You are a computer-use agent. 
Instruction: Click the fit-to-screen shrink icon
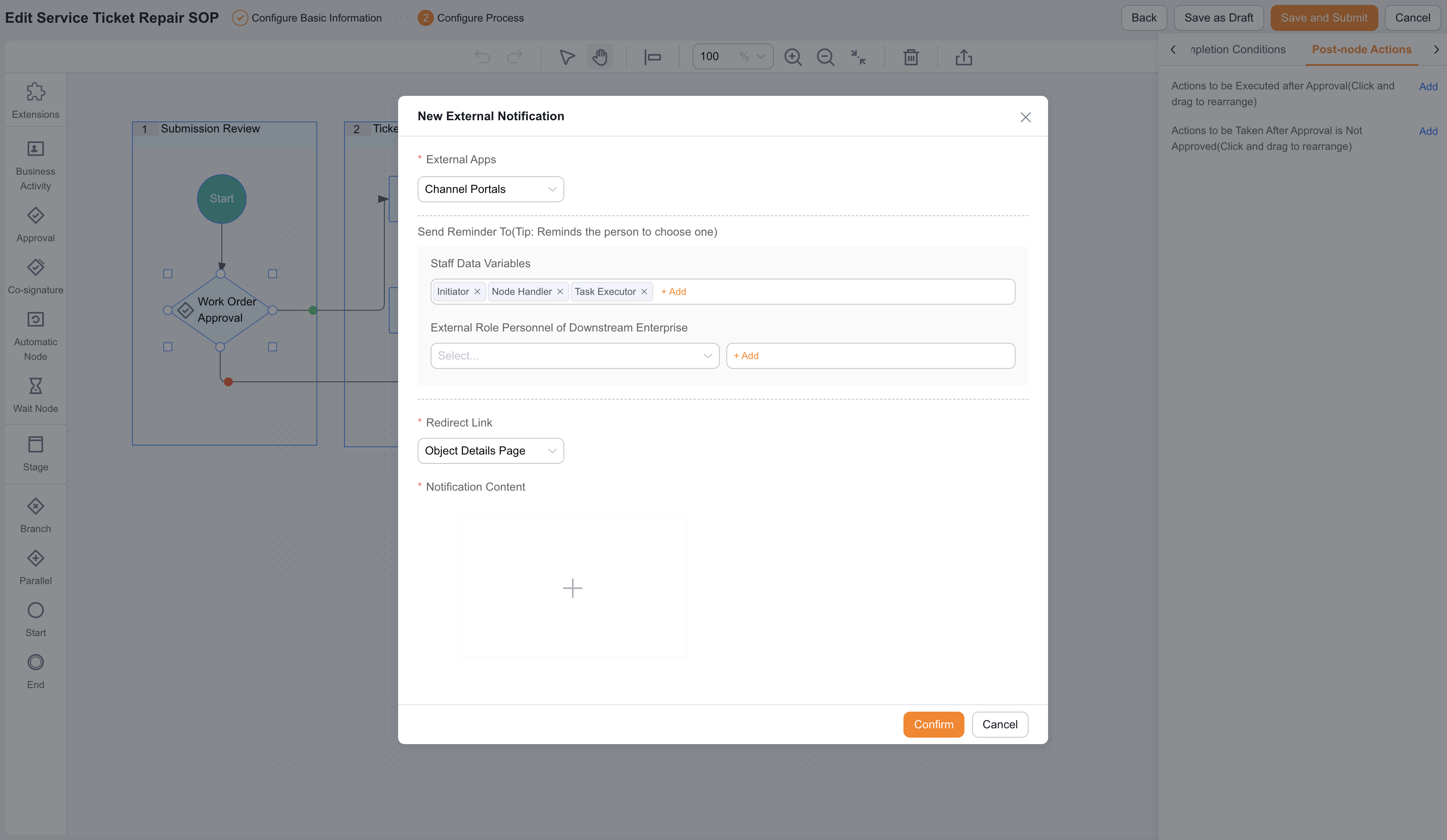858,56
